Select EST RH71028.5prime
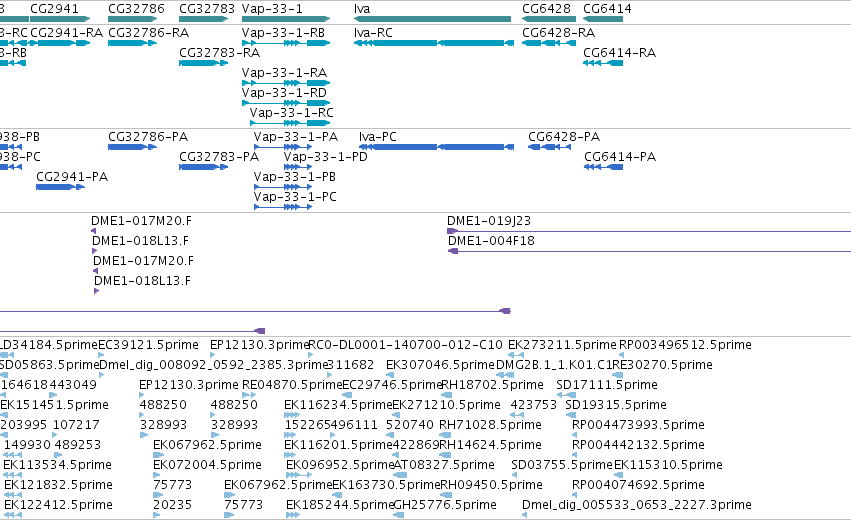Image resolution: width=851 pixels, height=520 pixels. click(x=445, y=435)
